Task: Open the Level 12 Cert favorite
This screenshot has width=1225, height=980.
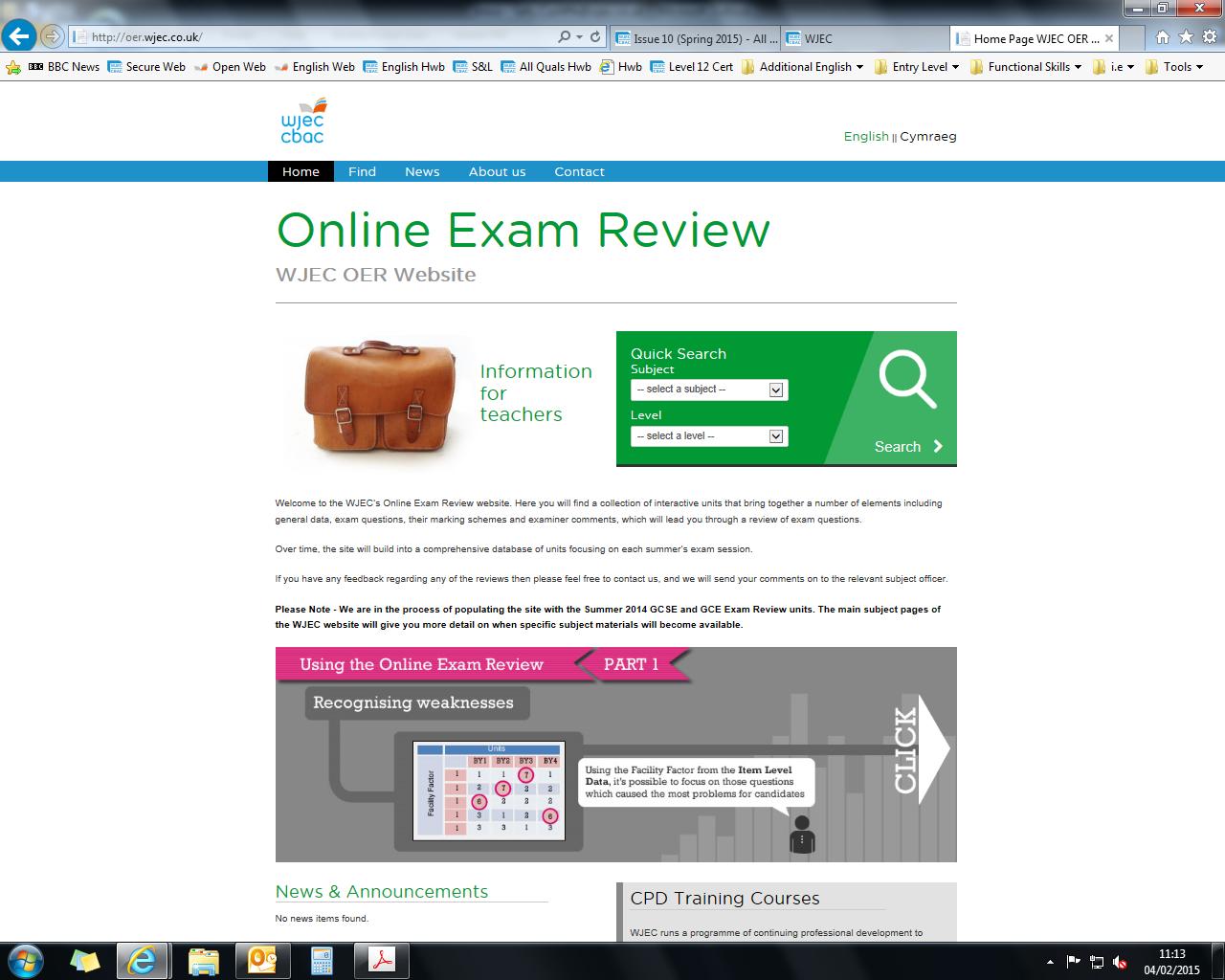Action: (692, 67)
